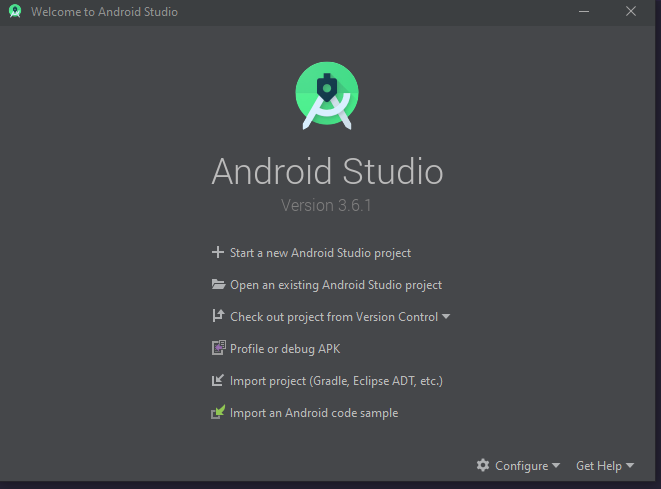
Task: Click the plus icon for new project
Action: pos(218,252)
